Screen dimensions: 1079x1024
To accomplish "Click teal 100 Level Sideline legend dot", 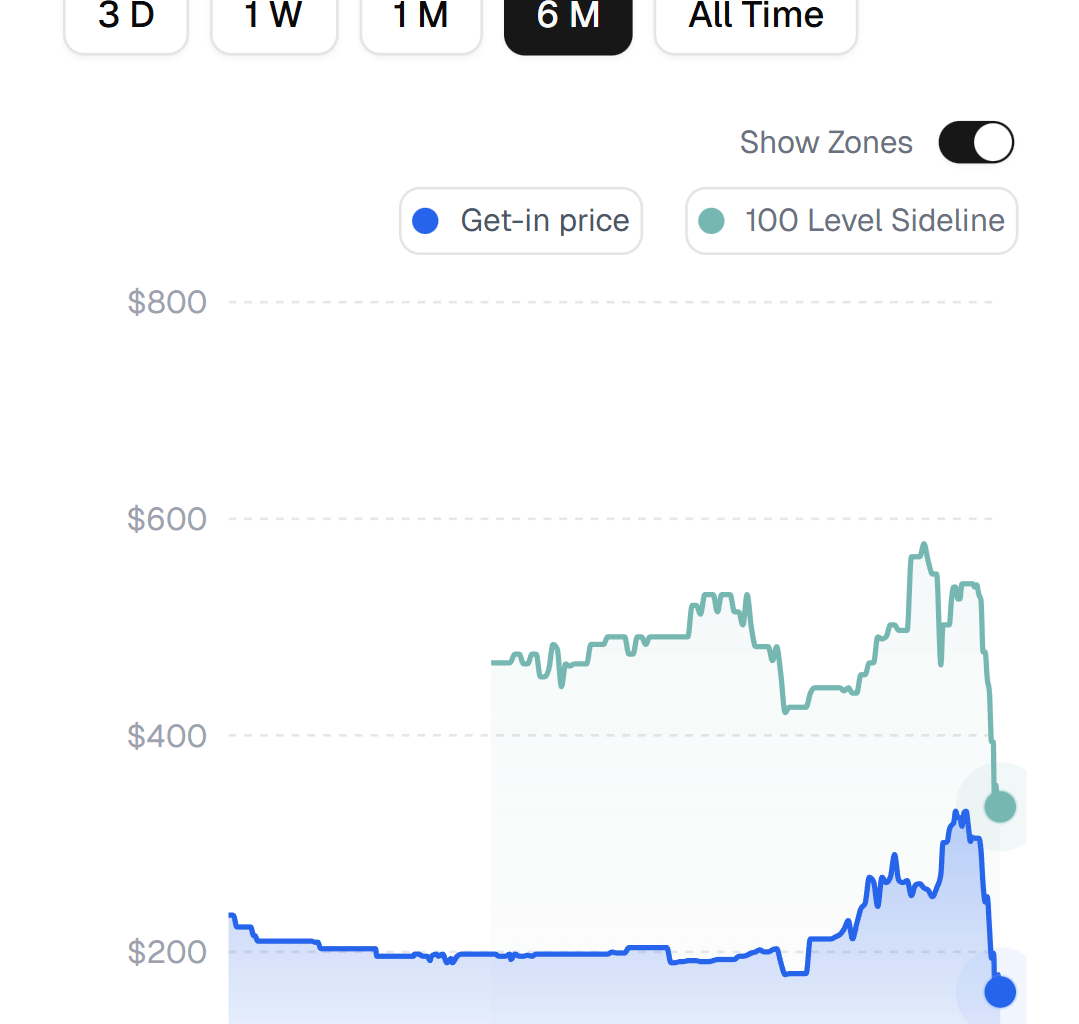I will click(x=711, y=221).
